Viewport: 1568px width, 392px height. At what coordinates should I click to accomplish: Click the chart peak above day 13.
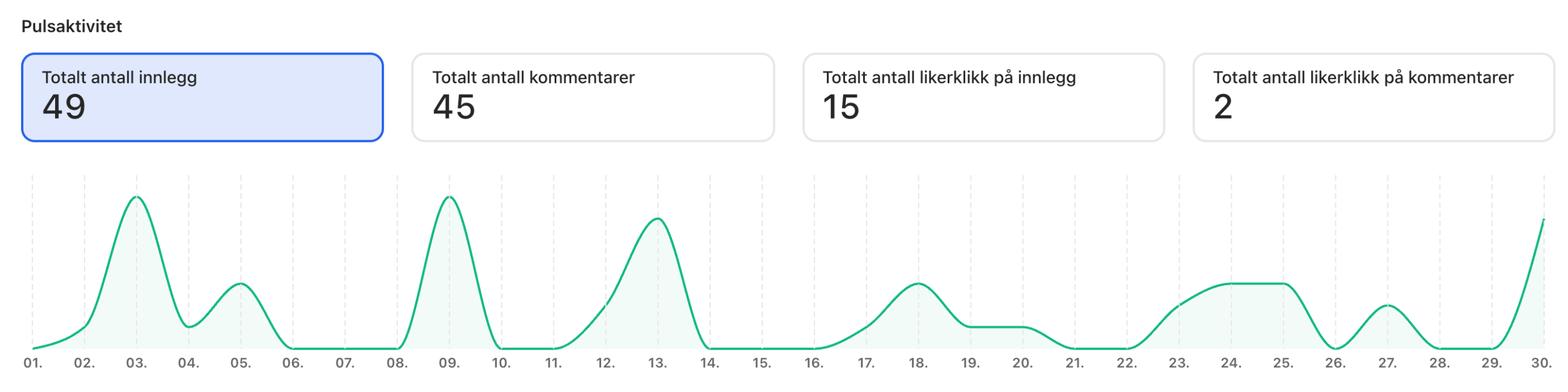[657, 218]
